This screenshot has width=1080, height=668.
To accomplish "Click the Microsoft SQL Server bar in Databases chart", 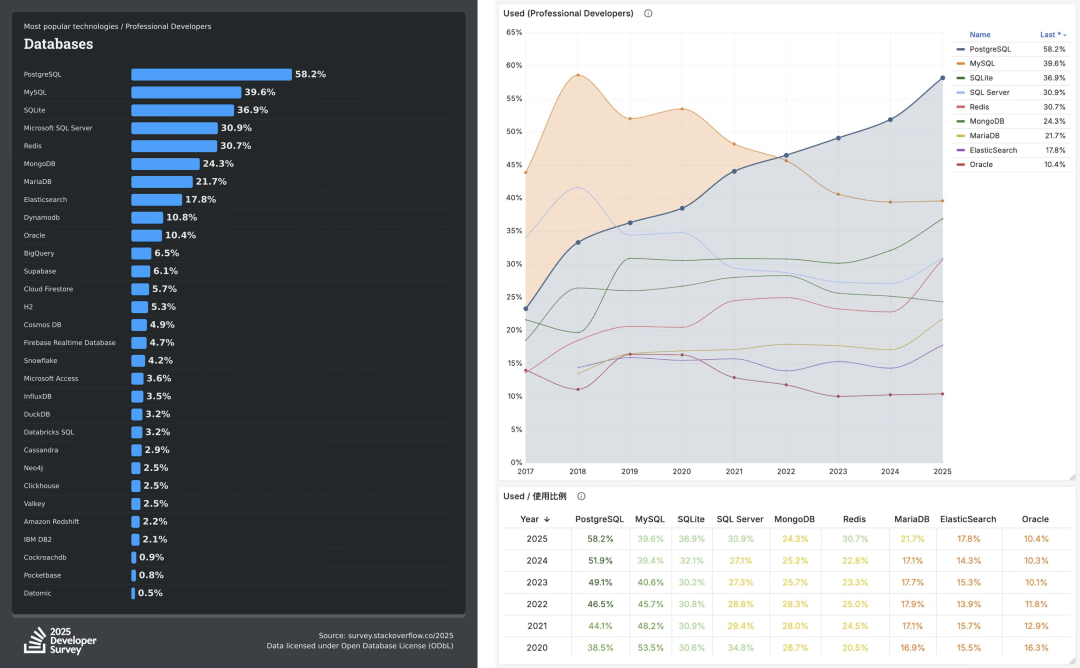I will tap(174, 128).
